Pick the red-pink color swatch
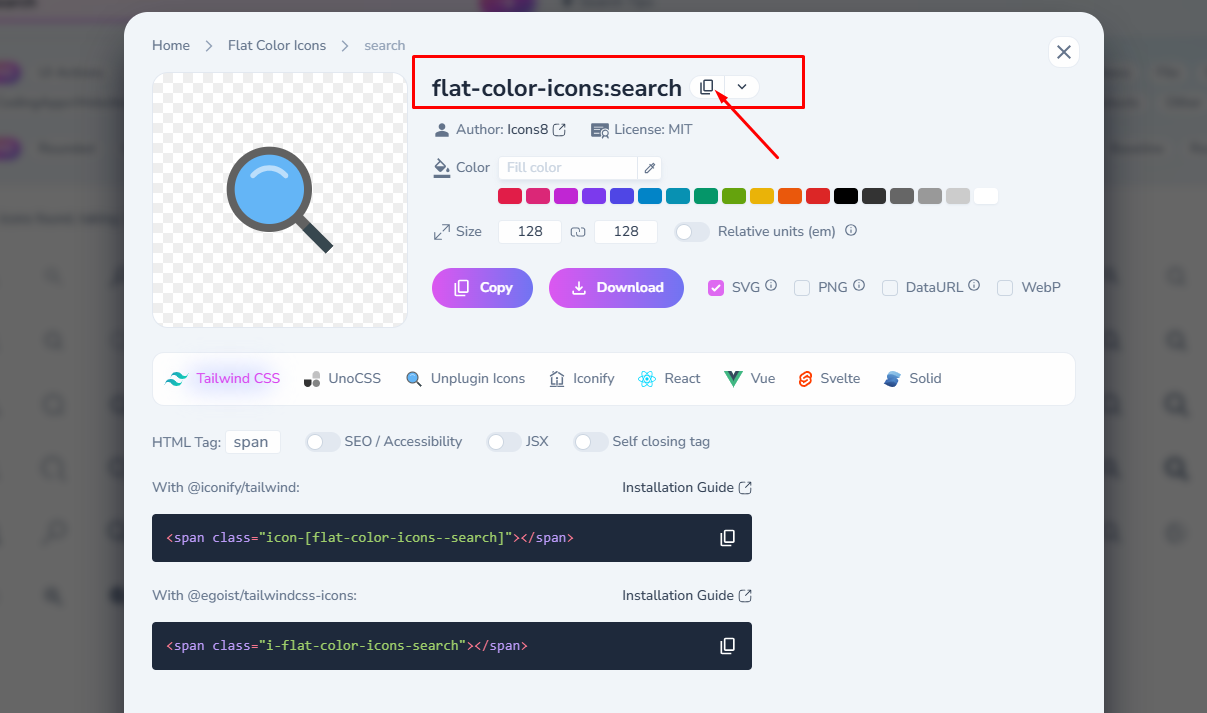The height and width of the screenshot is (713, 1207). click(510, 196)
